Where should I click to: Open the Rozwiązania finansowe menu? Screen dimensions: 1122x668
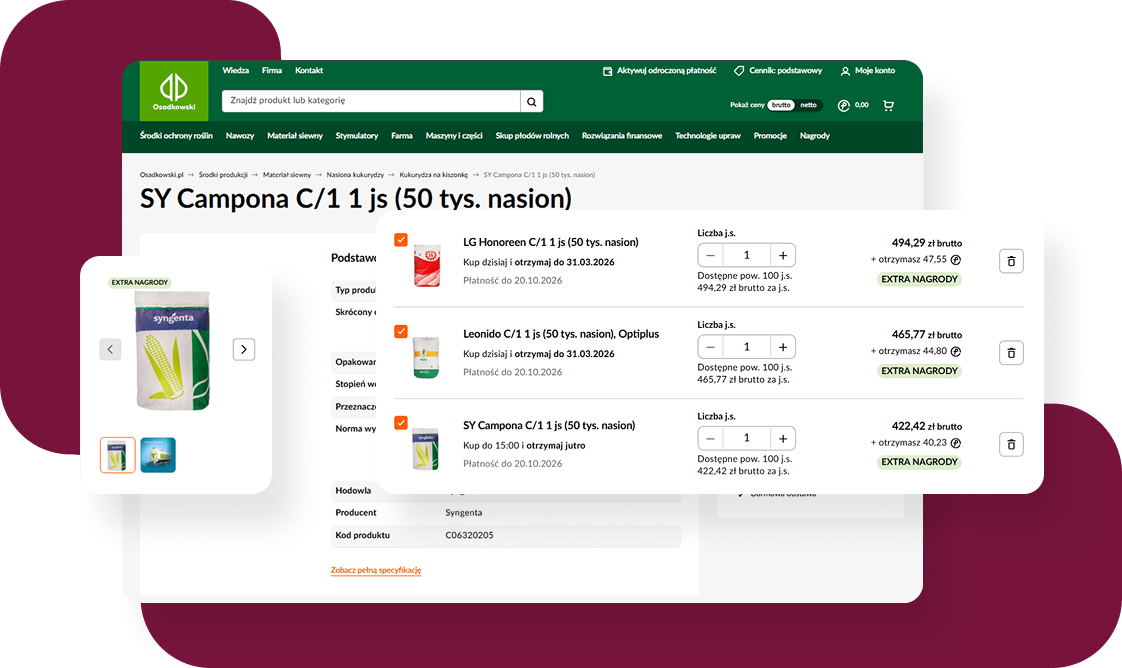click(622, 136)
